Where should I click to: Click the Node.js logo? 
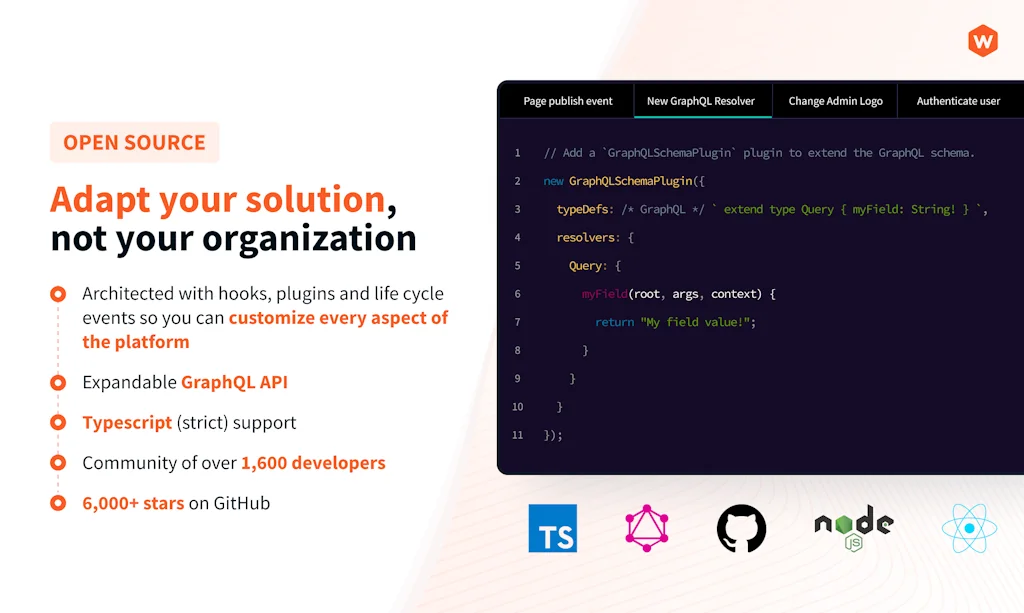[854, 527]
